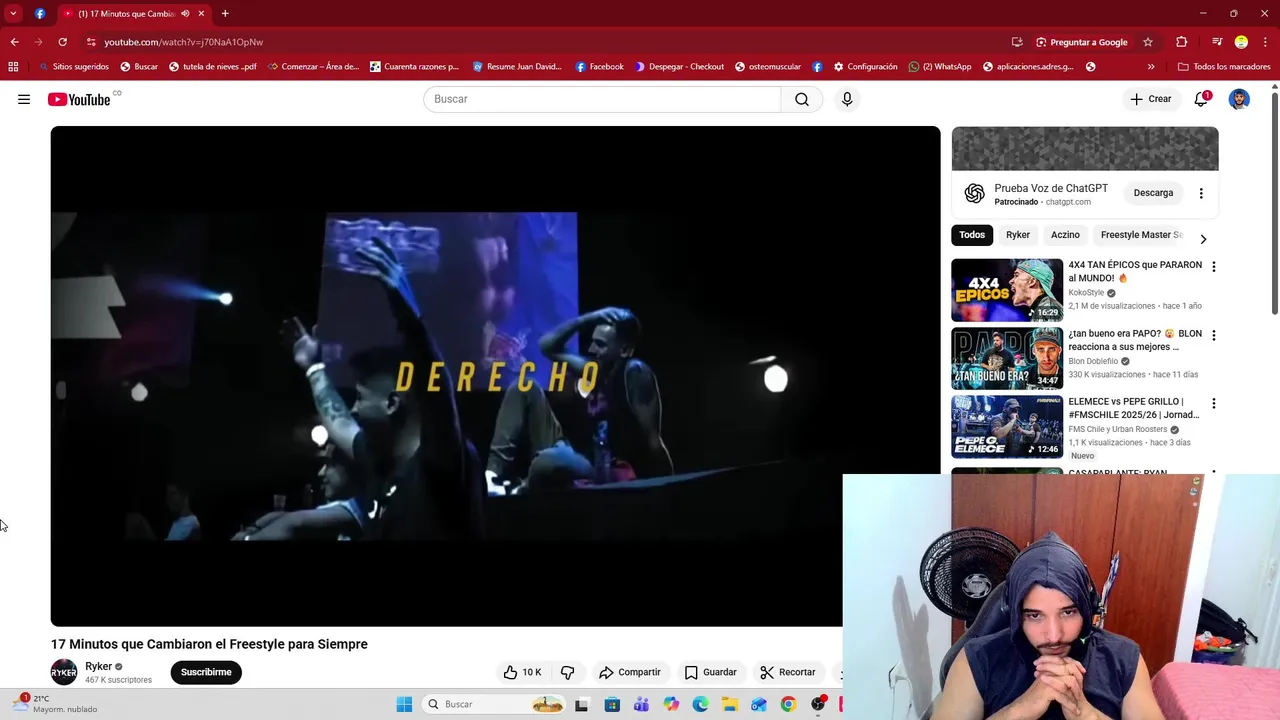Open the apps grid in bookmarks bar
Viewport: 1280px width, 720px height.
13,67
